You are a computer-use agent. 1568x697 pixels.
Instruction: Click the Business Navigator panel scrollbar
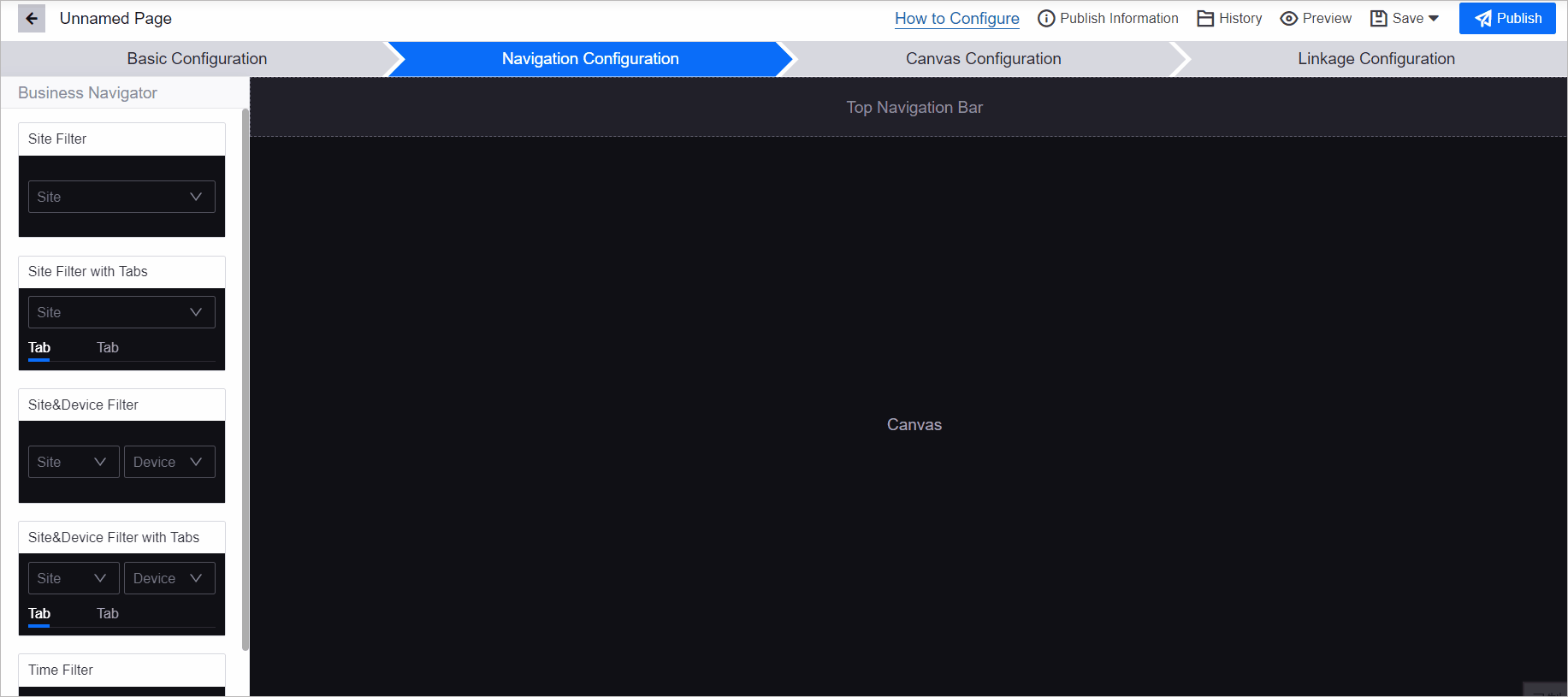point(246,376)
